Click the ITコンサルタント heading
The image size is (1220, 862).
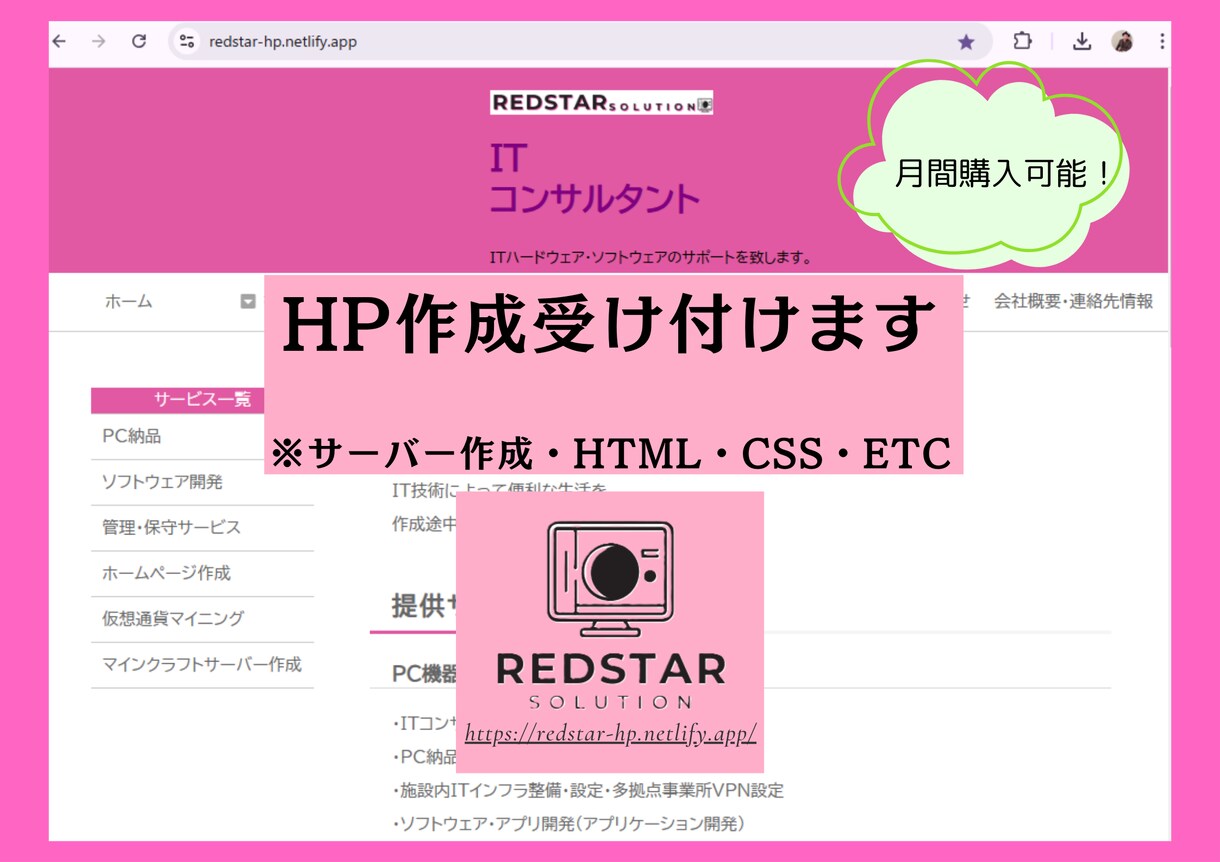coord(594,178)
